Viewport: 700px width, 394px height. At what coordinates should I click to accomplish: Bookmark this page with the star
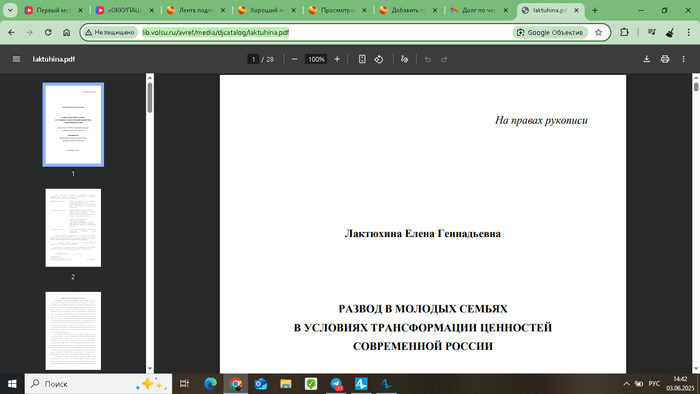pyautogui.click(x=599, y=32)
